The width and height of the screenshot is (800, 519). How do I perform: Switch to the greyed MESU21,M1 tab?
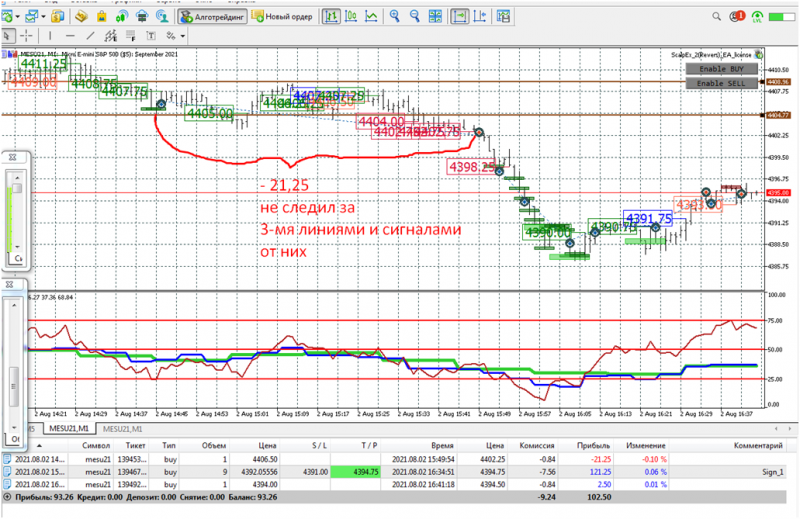point(122,429)
